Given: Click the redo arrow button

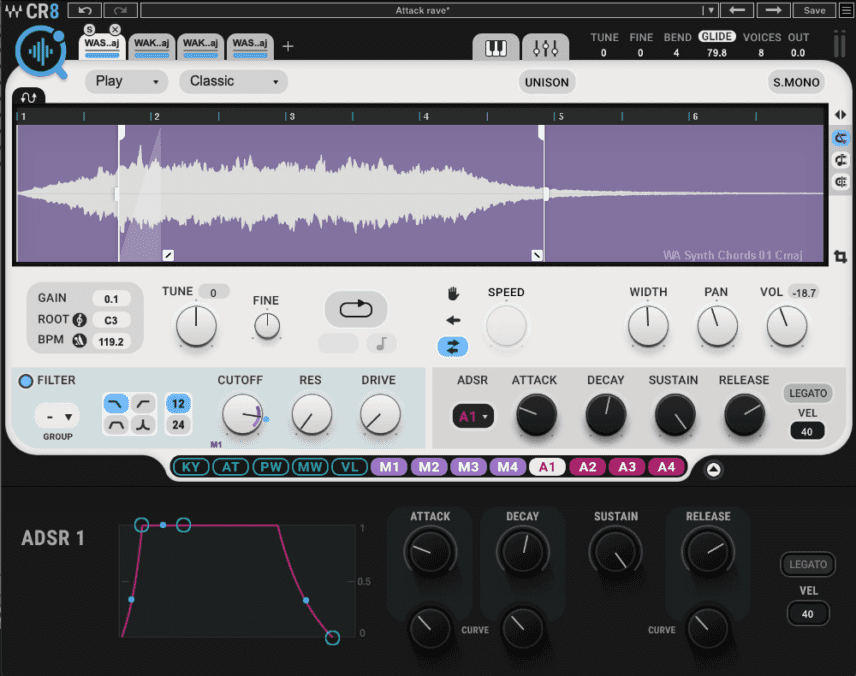Looking at the screenshot, I should 121,10.
